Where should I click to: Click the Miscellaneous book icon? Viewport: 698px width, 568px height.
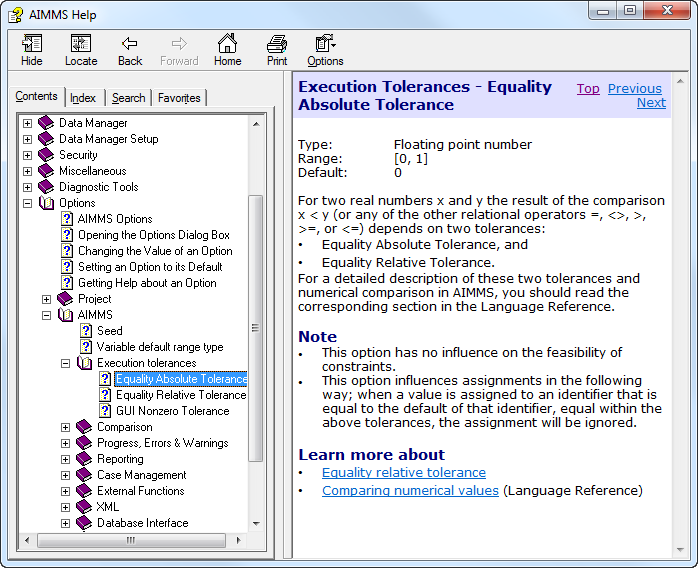[46, 171]
